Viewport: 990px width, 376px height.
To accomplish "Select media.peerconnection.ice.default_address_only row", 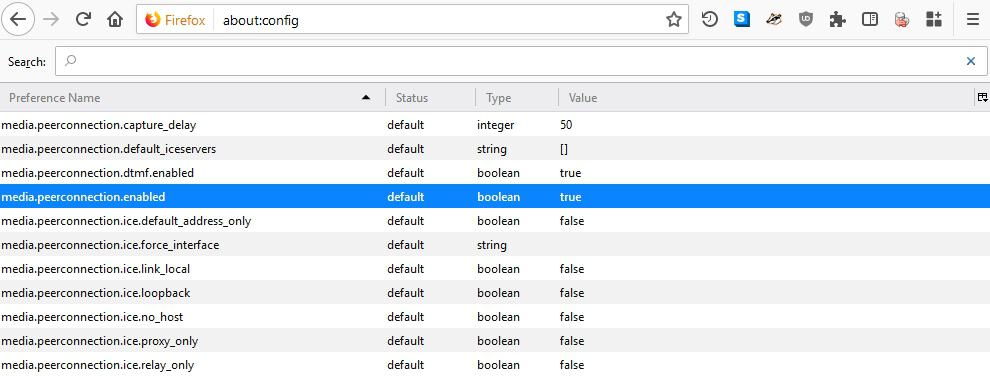I will point(495,221).
